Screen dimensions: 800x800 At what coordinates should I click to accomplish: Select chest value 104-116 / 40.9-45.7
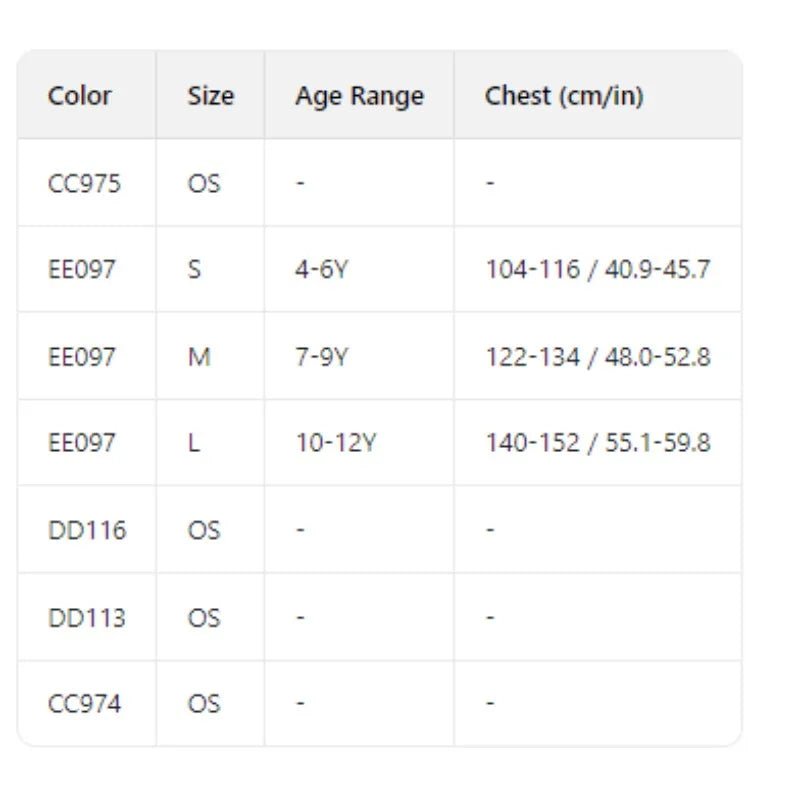pyautogui.click(x=598, y=270)
